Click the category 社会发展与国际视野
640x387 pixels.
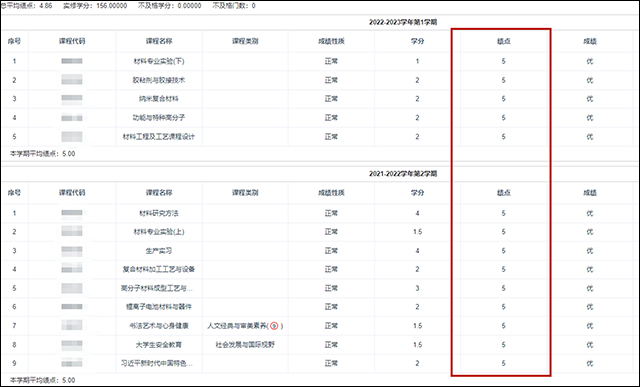click(245, 345)
